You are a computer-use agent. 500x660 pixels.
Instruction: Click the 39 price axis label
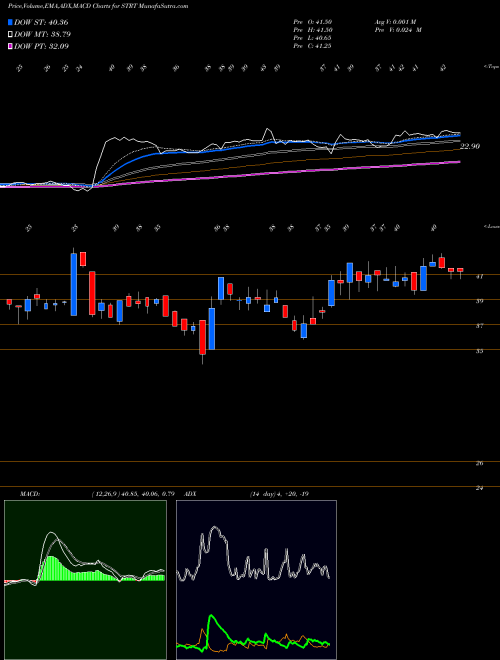tap(480, 301)
